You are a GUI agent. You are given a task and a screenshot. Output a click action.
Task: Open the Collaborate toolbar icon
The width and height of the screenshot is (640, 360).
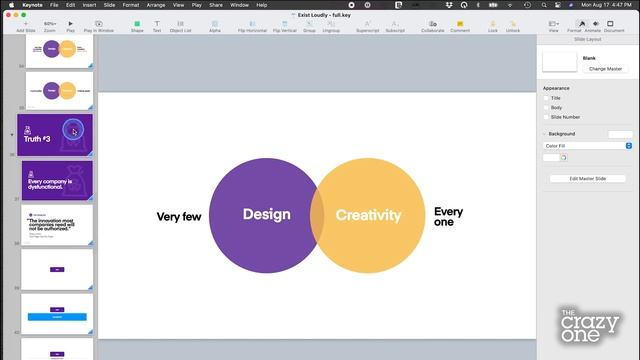coord(433,24)
